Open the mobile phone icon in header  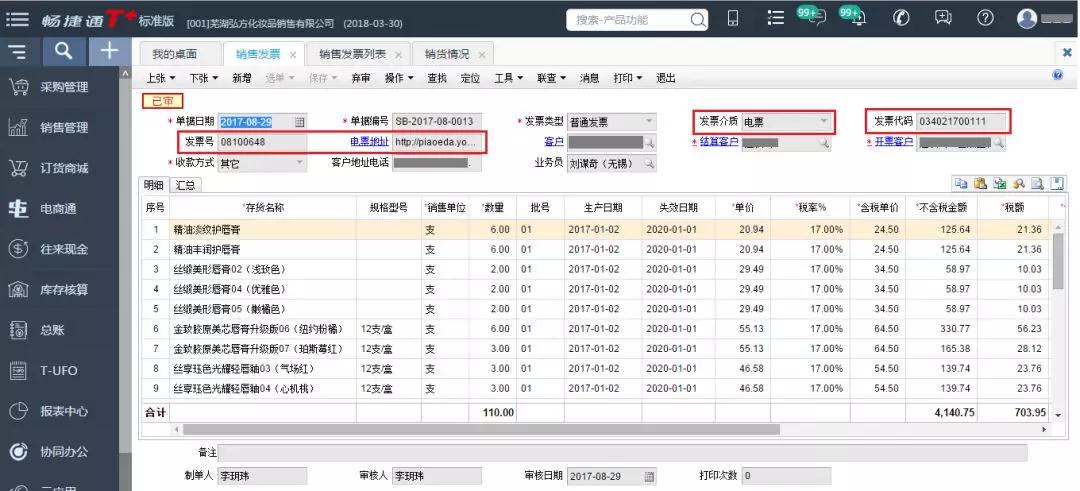click(734, 19)
